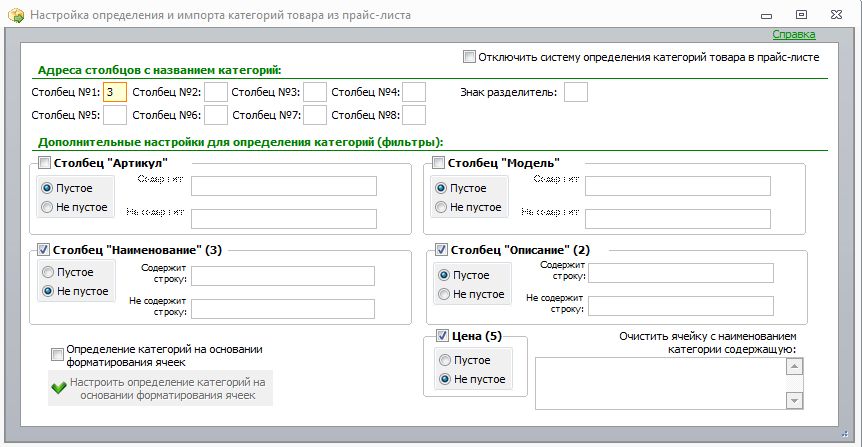Image resolution: width=862 pixels, height=447 pixels.
Task: Minimize the settings window
Action: coord(766,15)
